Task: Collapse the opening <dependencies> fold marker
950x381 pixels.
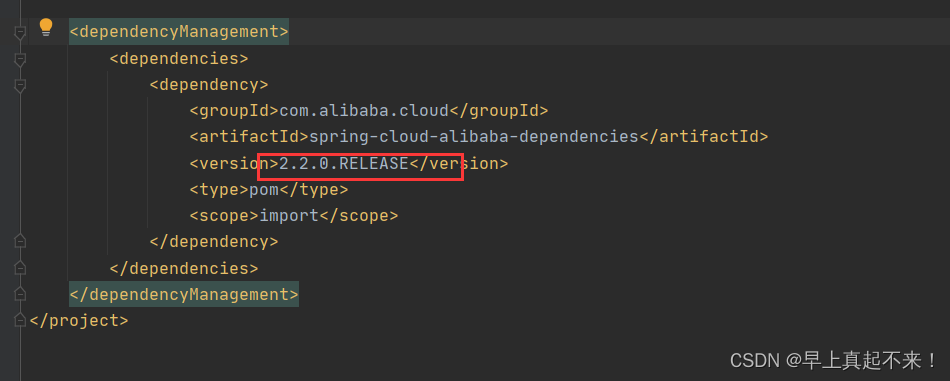Action: (20, 59)
